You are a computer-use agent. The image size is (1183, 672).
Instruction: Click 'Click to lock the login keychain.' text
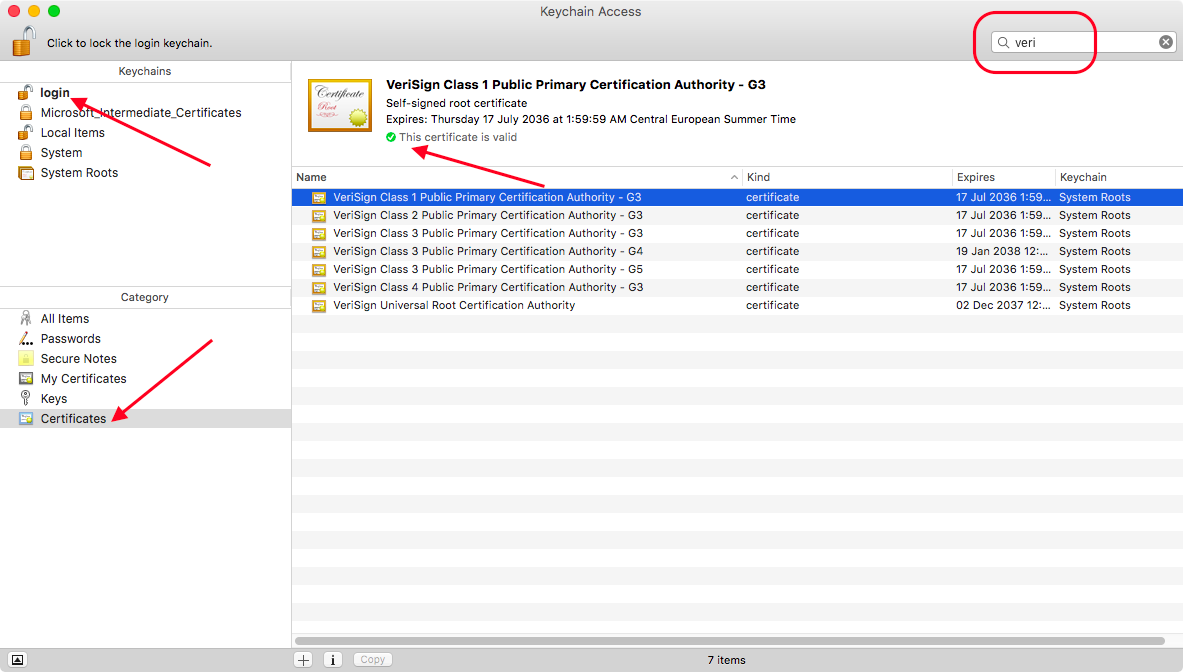point(130,43)
